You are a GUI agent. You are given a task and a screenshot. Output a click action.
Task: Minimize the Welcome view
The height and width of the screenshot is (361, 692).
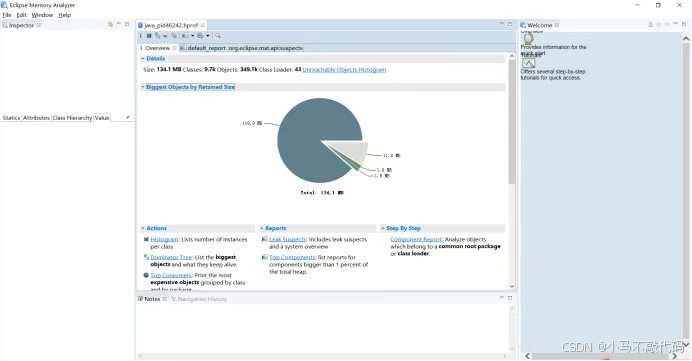676,24
